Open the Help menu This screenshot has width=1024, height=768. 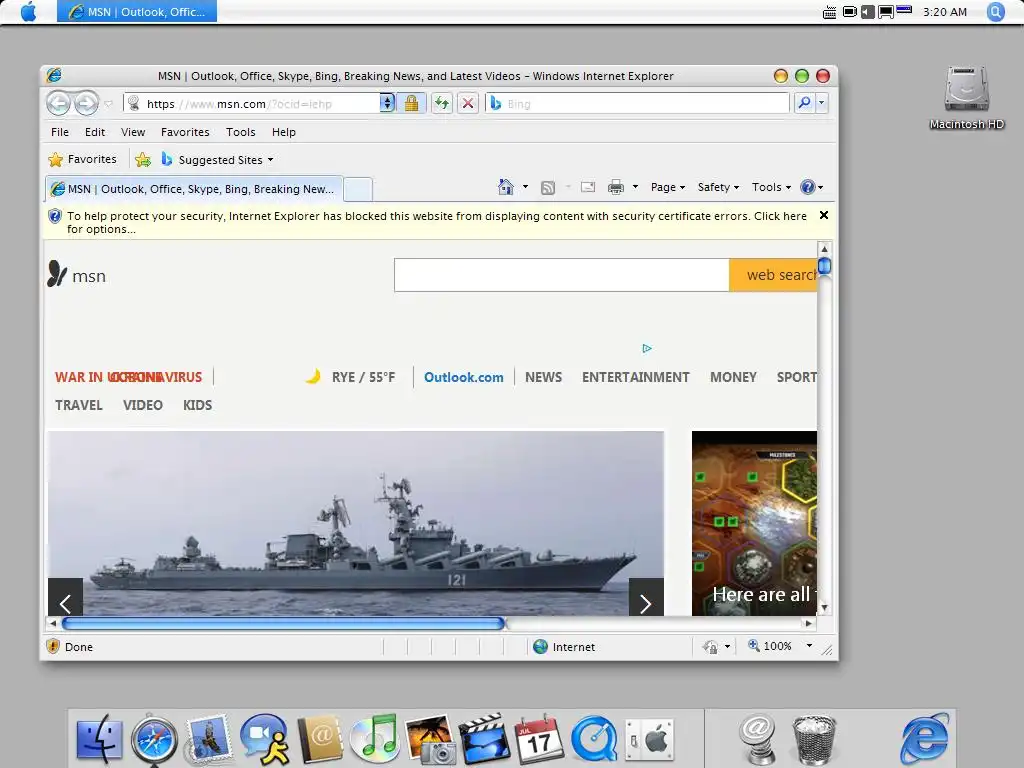pos(283,132)
